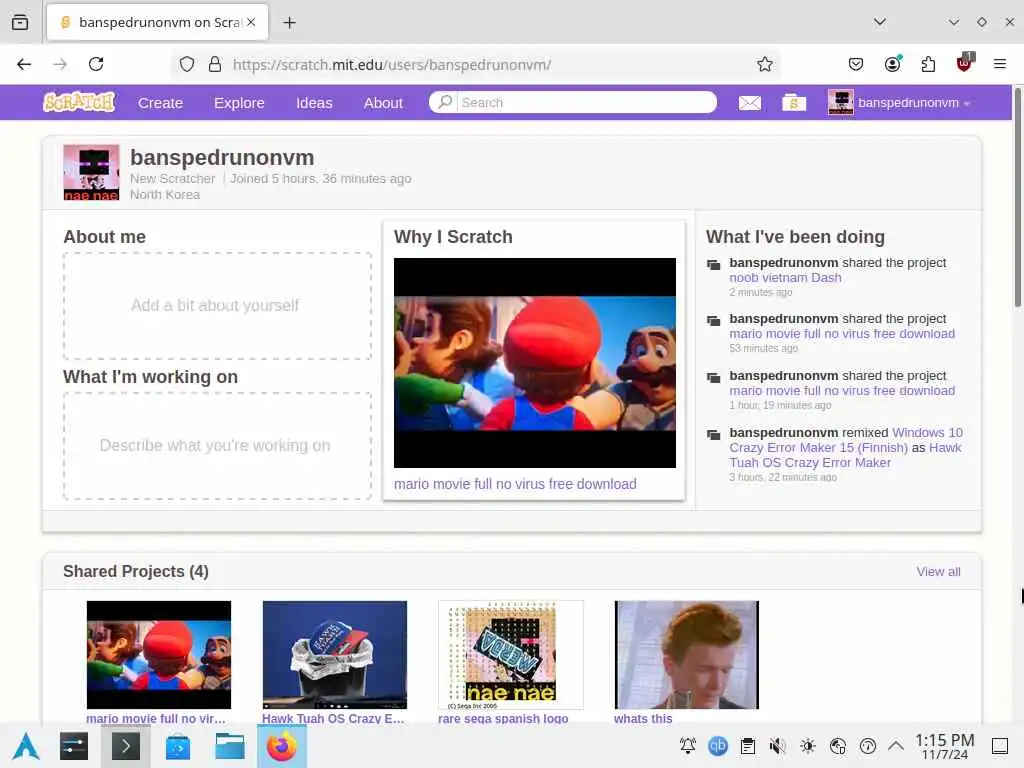Viewport: 1024px width, 768px height.
Task: Open the mario movie shared project thumbnail
Action: [x=159, y=655]
